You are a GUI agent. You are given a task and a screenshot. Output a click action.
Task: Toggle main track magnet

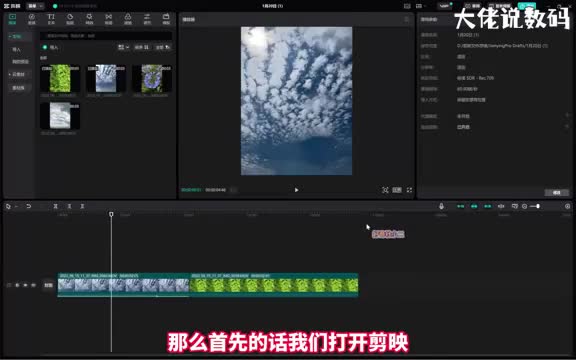(460, 206)
